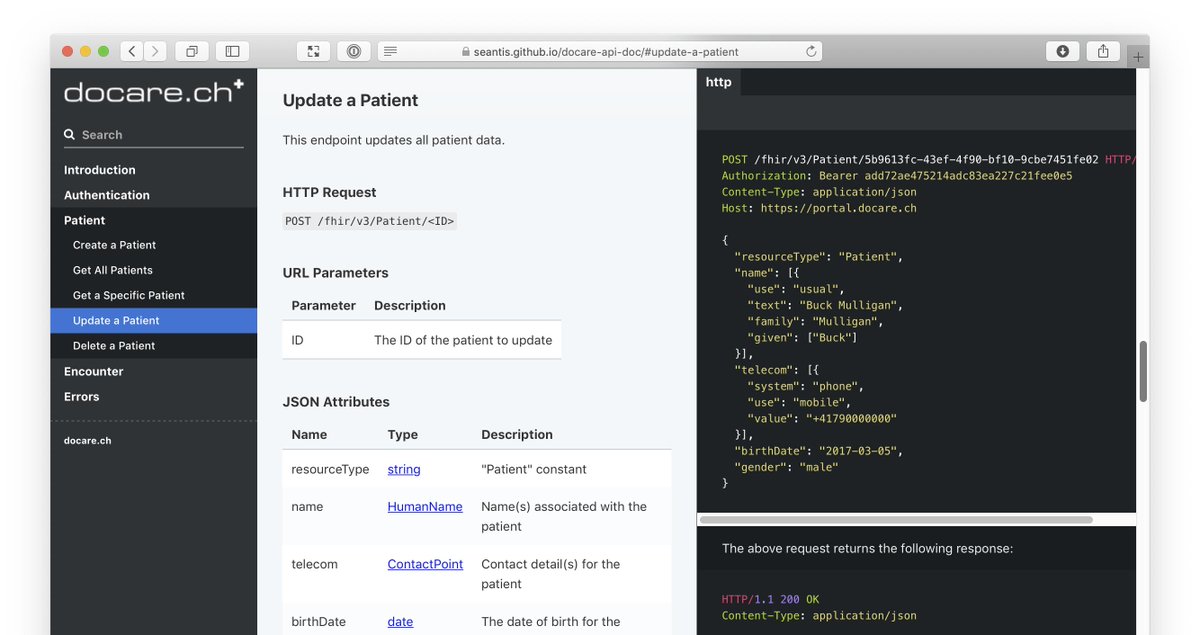Click the HTTP/1.1 200 OK response line
This screenshot has height=635, width=1200.
click(770, 600)
